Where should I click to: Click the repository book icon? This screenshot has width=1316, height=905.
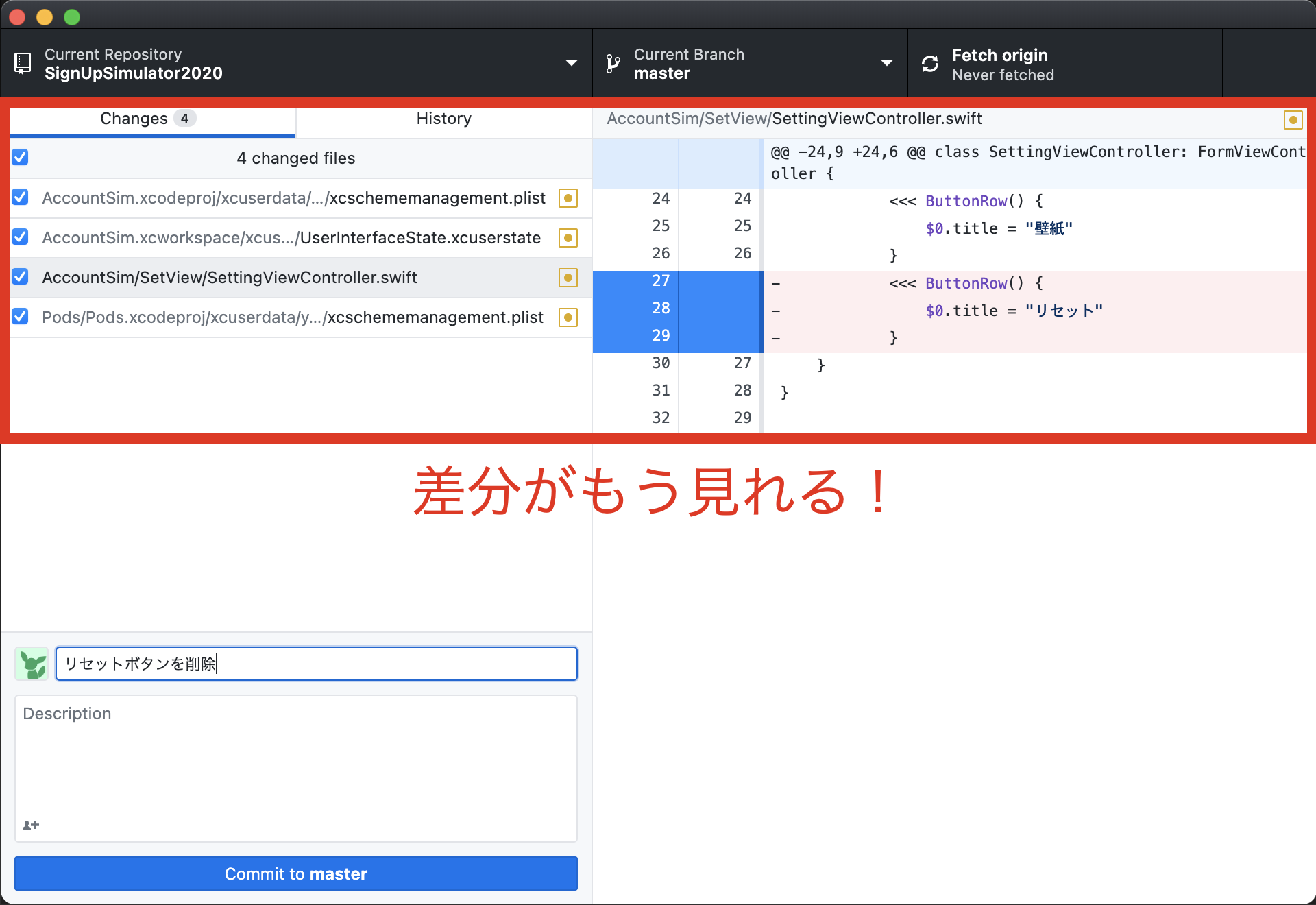coord(23,63)
